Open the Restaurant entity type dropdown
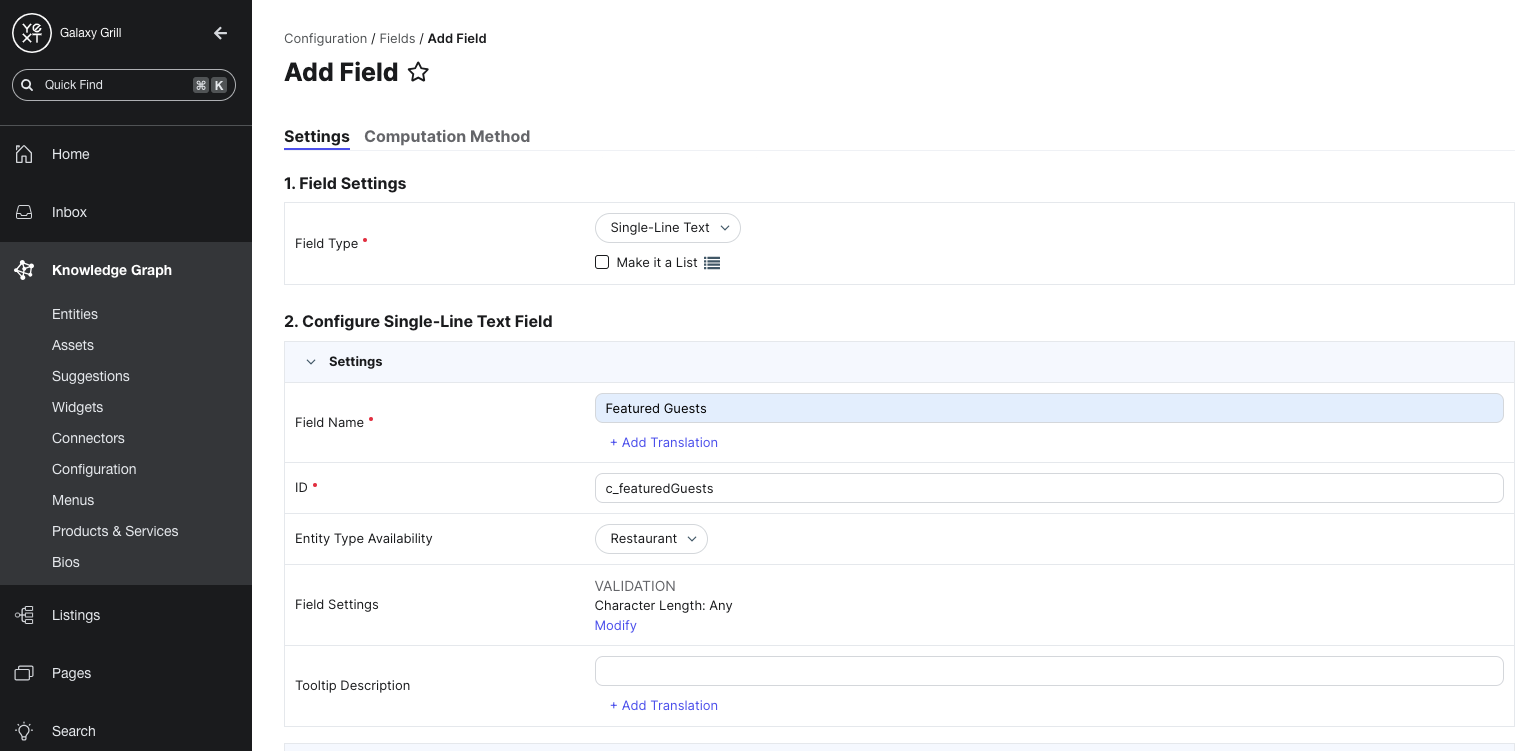The image size is (1534, 751). [x=651, y=539]
